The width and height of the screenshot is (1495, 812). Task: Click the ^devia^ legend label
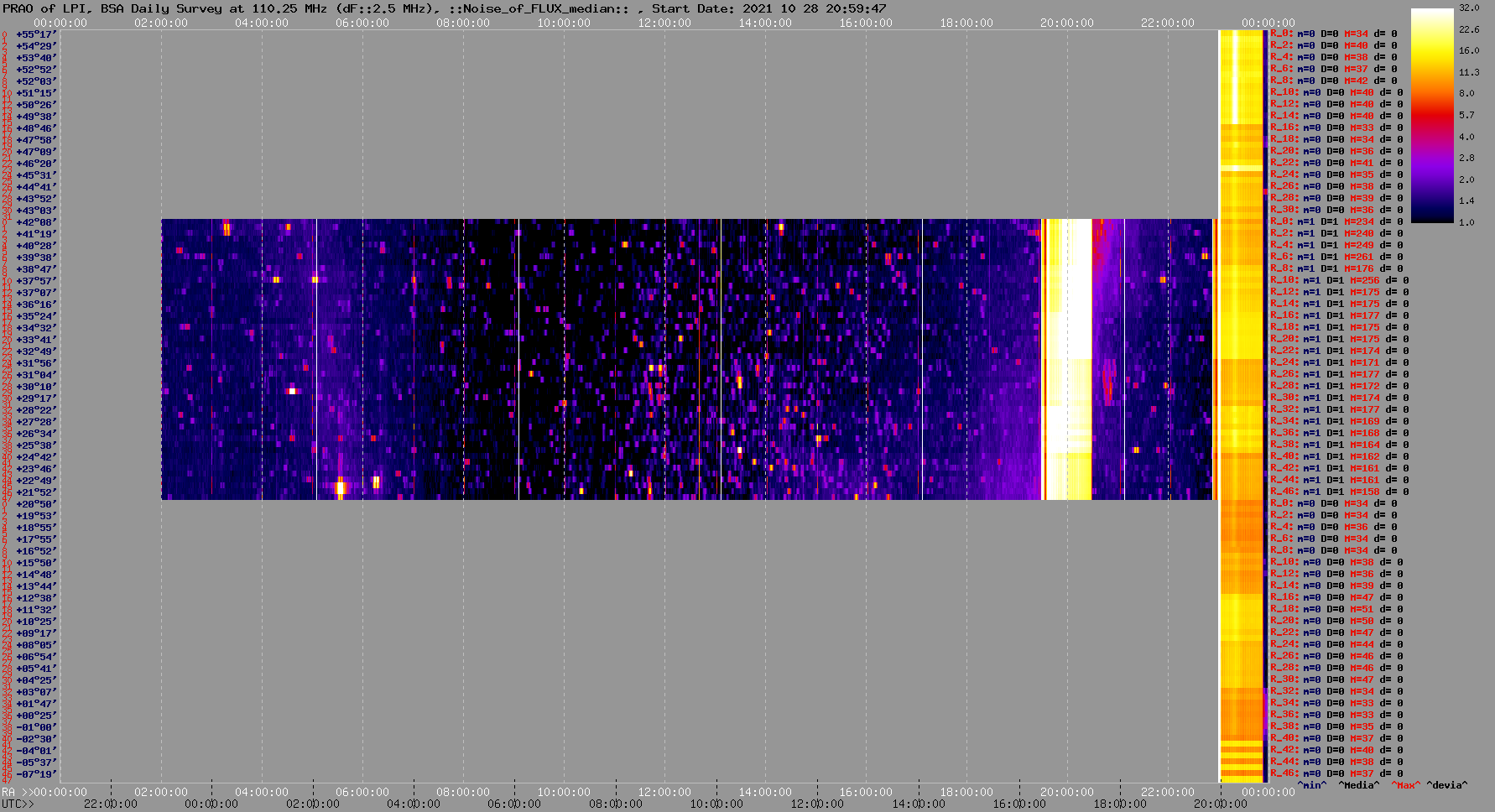[1447, 785]
